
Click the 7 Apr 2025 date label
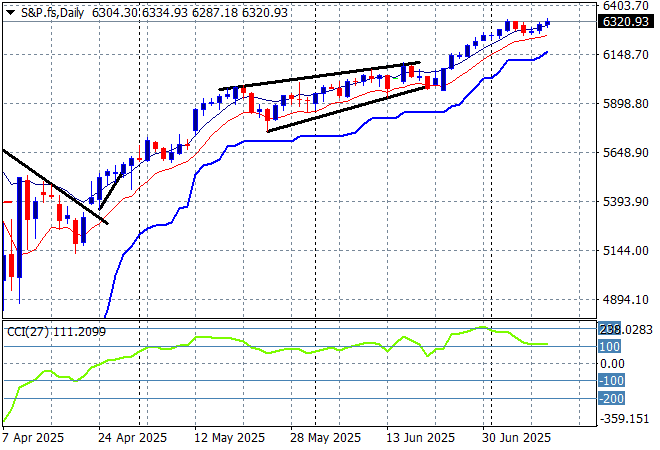tap(33, 438)
